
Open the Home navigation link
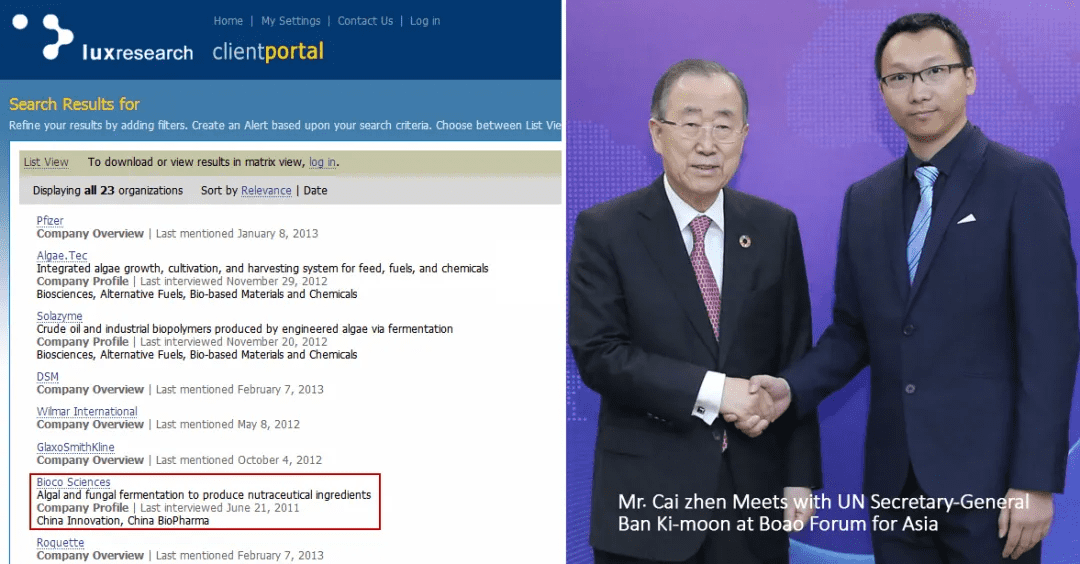click(228, 21)
